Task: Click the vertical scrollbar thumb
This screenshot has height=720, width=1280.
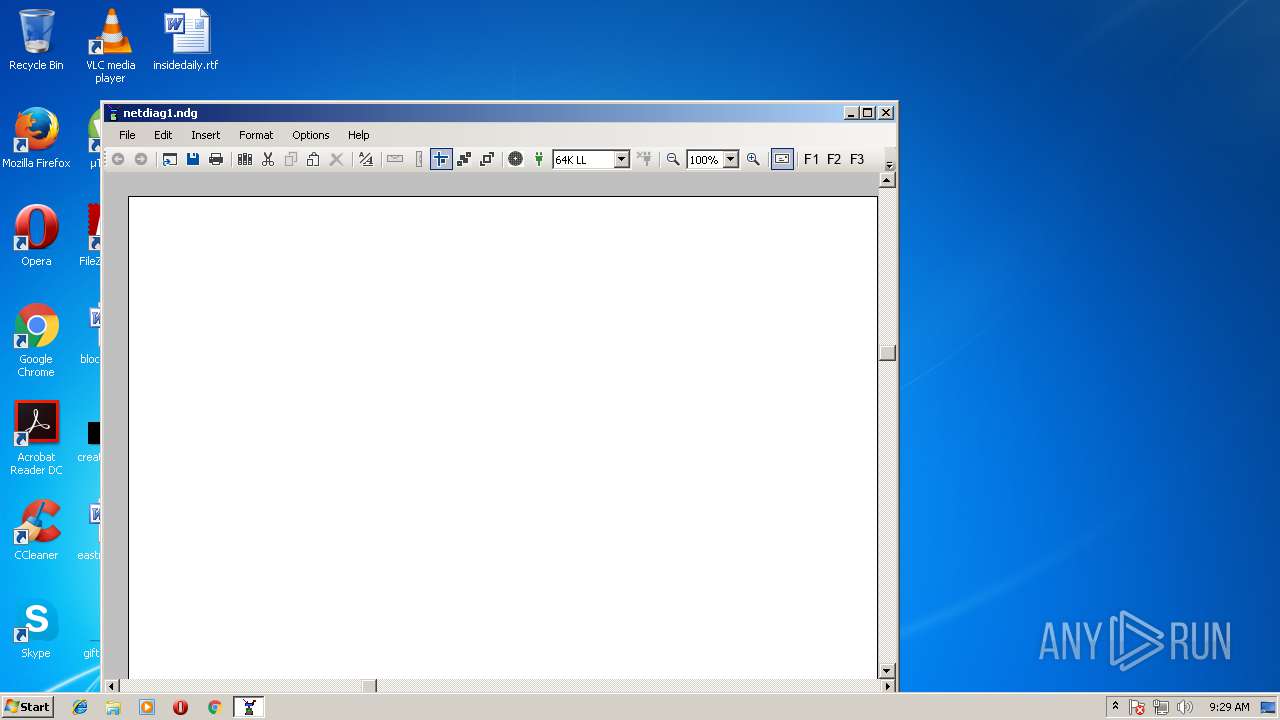Action: (887, 353)
